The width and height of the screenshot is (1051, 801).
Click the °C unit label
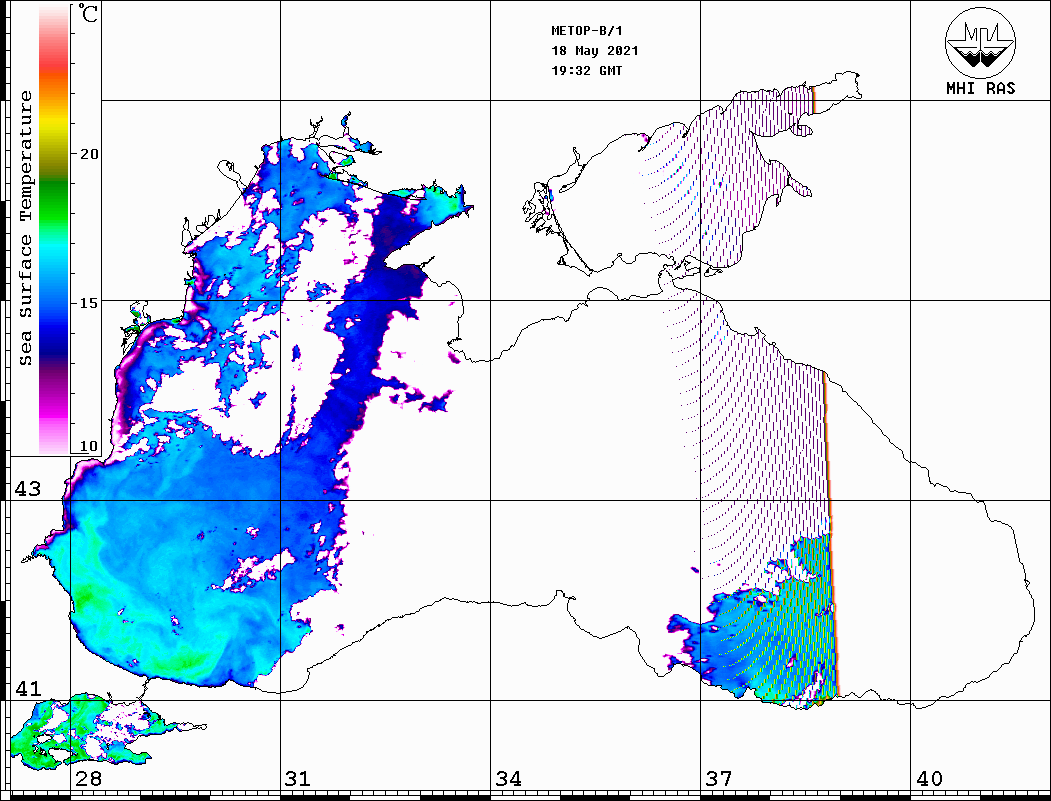click(x=88, y=13)
